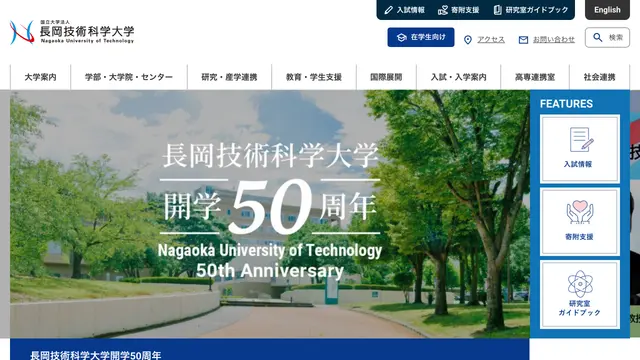Follow the アクセス link

(491, 40)
